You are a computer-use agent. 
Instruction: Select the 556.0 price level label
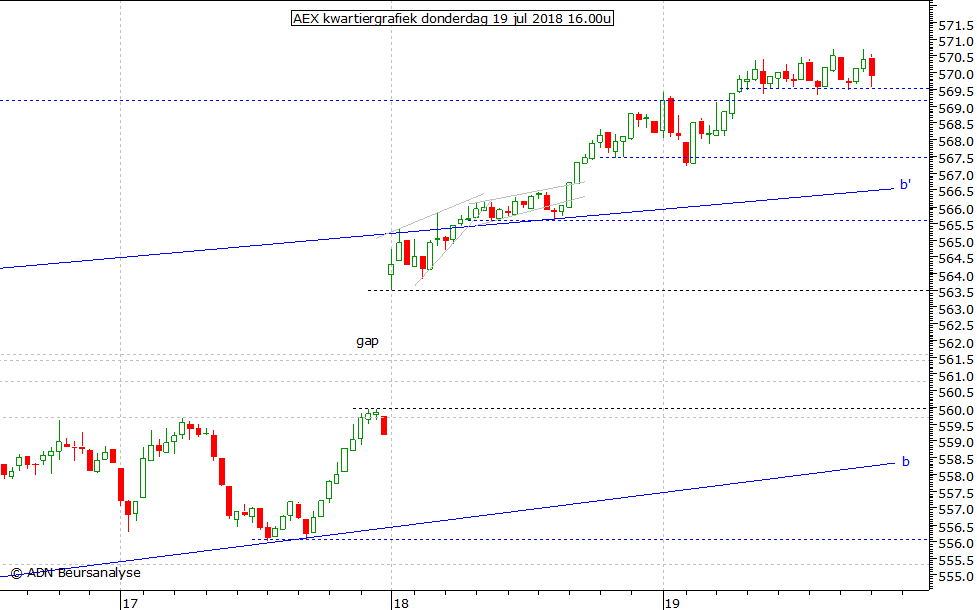[x=956, y=544]
